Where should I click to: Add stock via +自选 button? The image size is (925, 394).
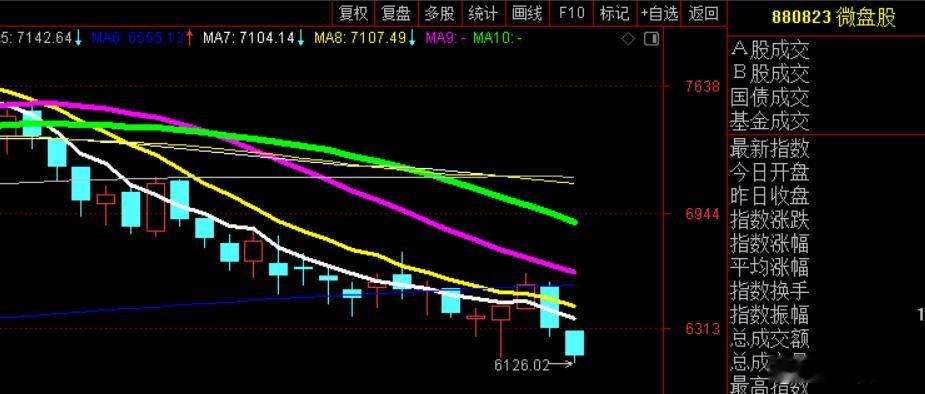pyautogui.click(x=660, y=13)
